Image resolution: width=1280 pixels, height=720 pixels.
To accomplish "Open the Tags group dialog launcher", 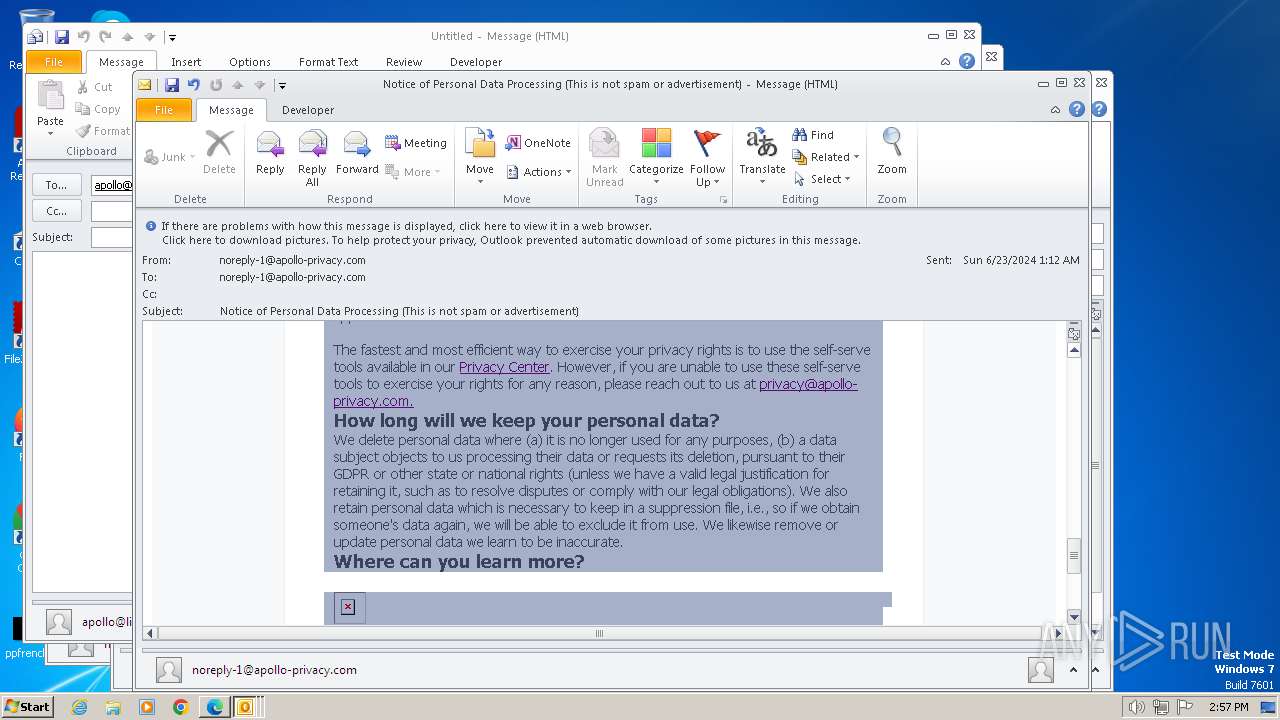I will click(724, 200).
